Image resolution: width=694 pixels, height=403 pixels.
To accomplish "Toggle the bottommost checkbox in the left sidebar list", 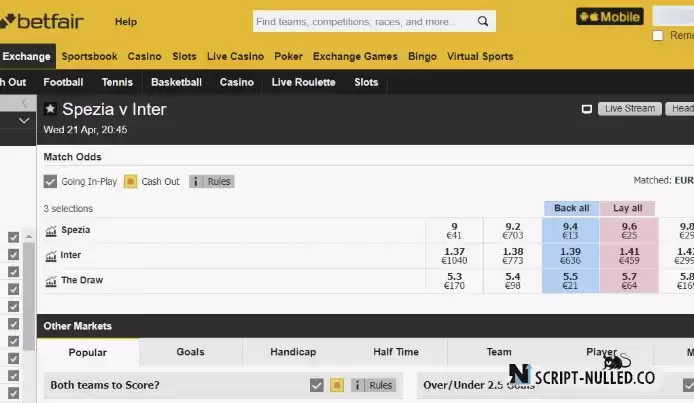I will pos(13,393).
